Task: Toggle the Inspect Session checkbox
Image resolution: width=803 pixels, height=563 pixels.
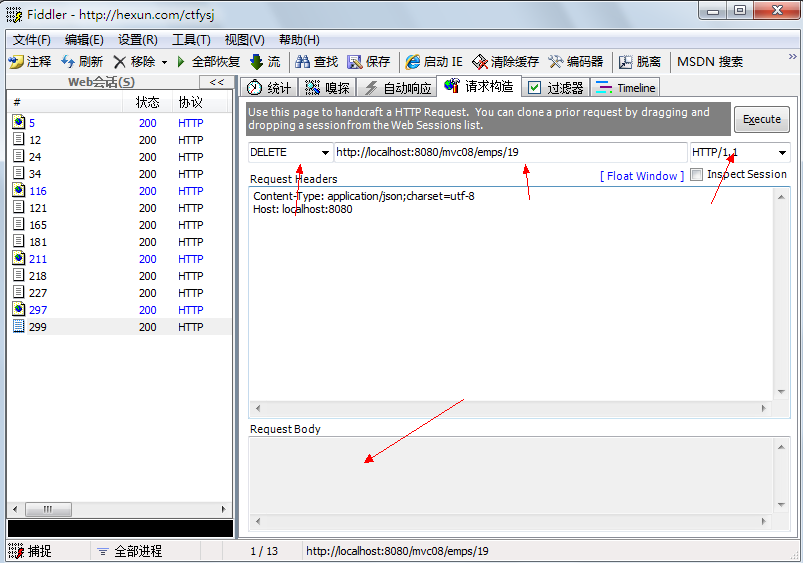Action: (x=696, y=175)
